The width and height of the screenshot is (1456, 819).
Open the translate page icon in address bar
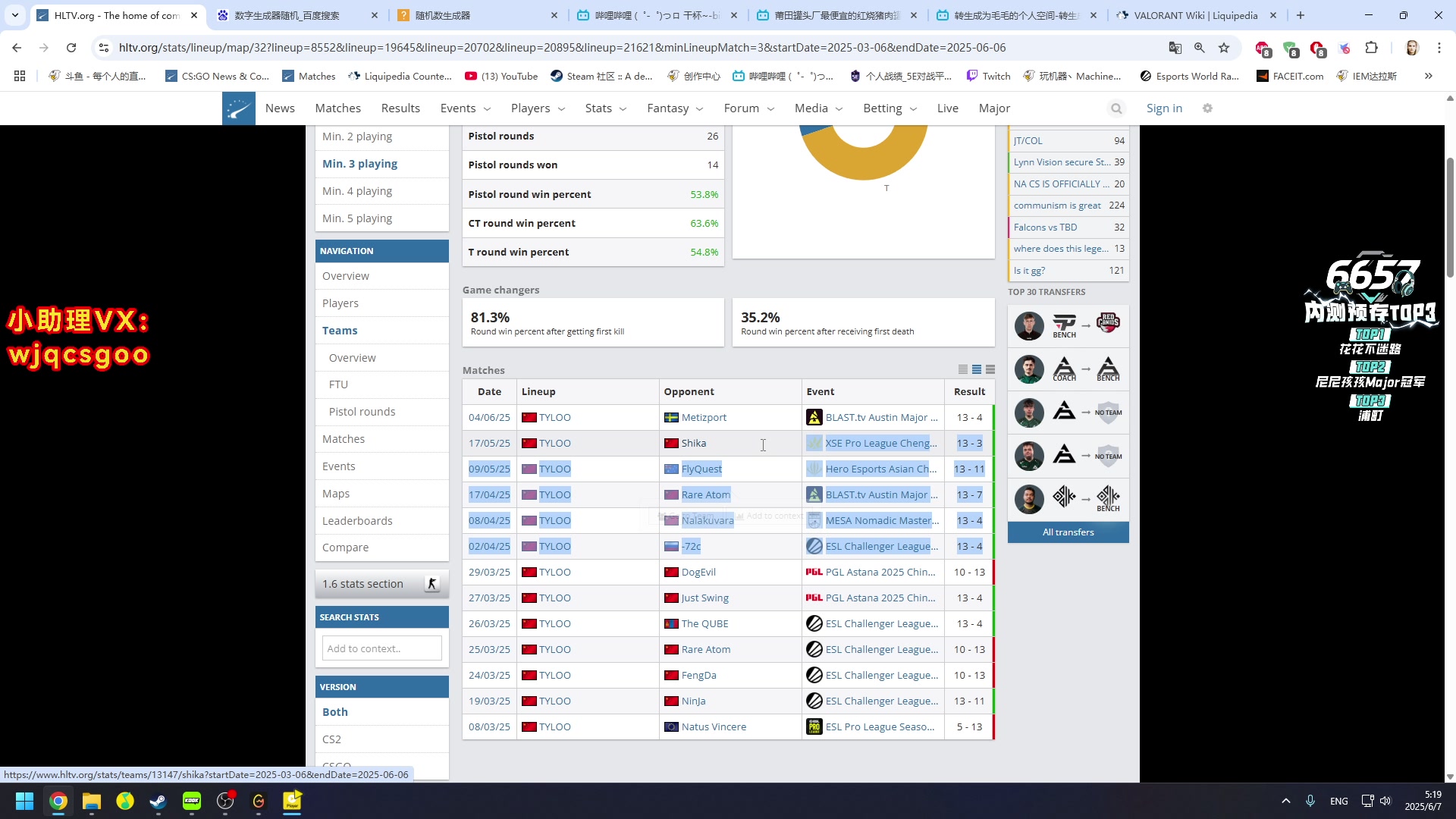[1175, 48]
